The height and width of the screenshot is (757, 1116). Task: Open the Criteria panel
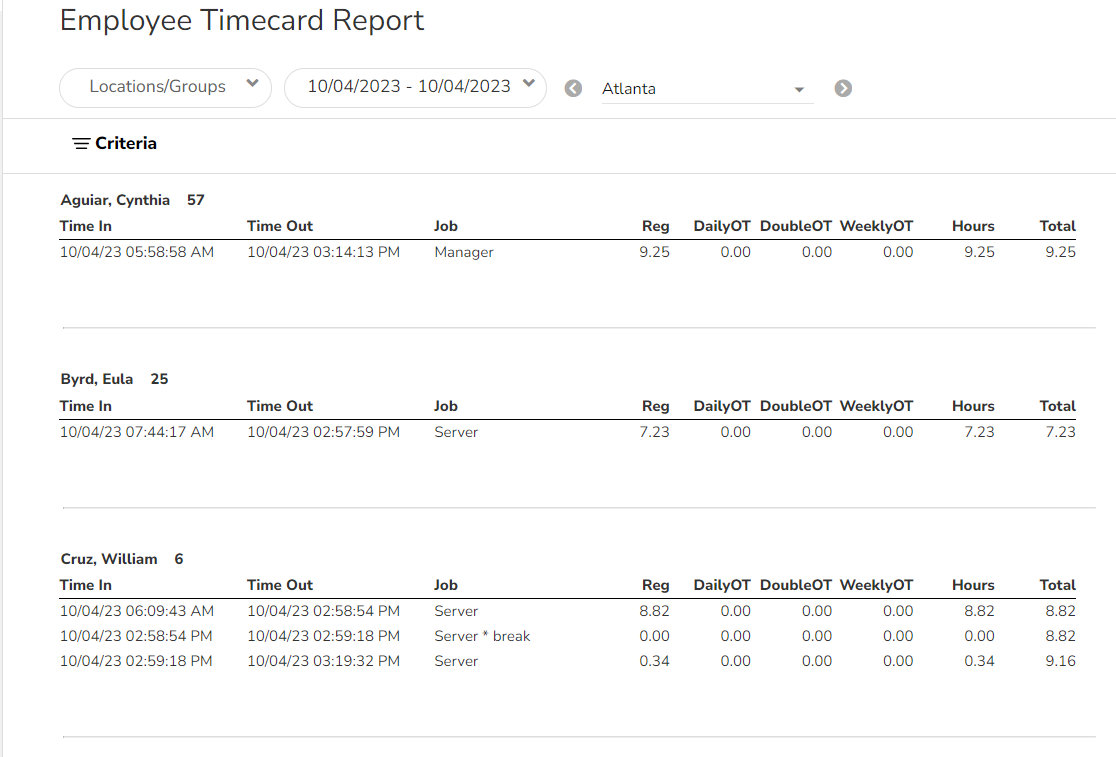point(125,143)
